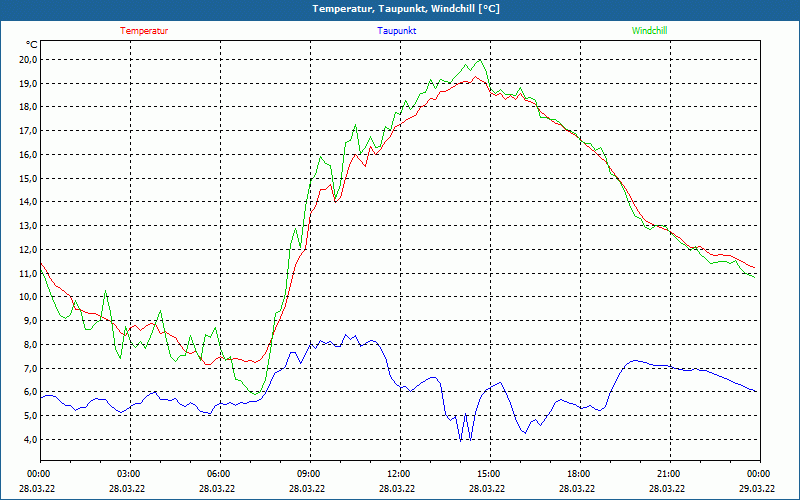
Task: Click the 9,0 y-axis value
Action: [x=30, y=320]
